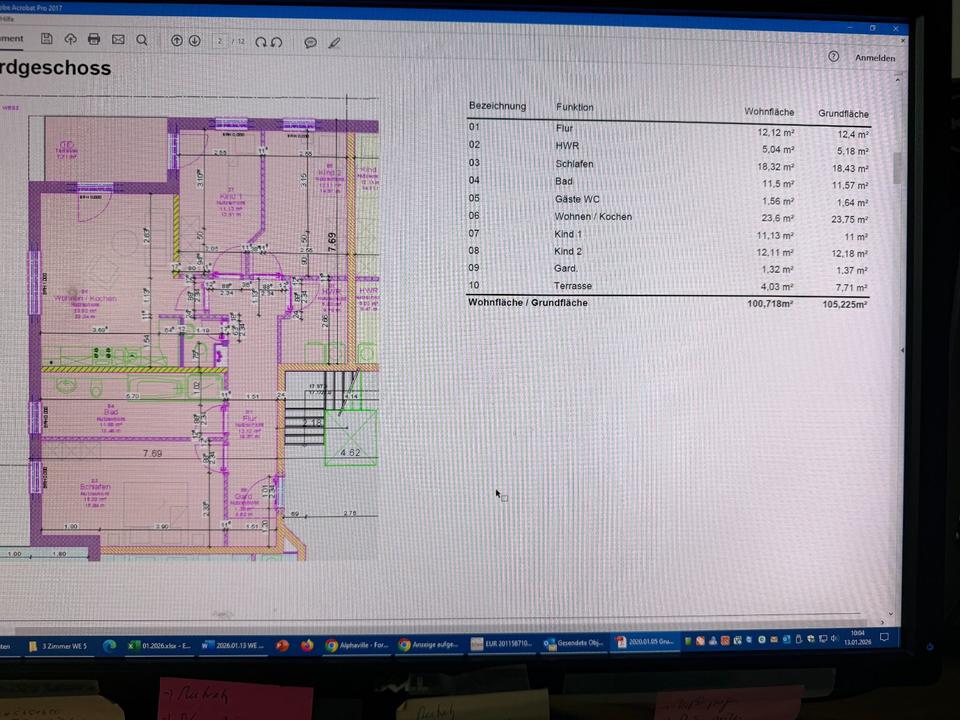The height and width of the screenshot is (720, 960).
Task: Select the highlighter pen tool
Action: point(334,43)
